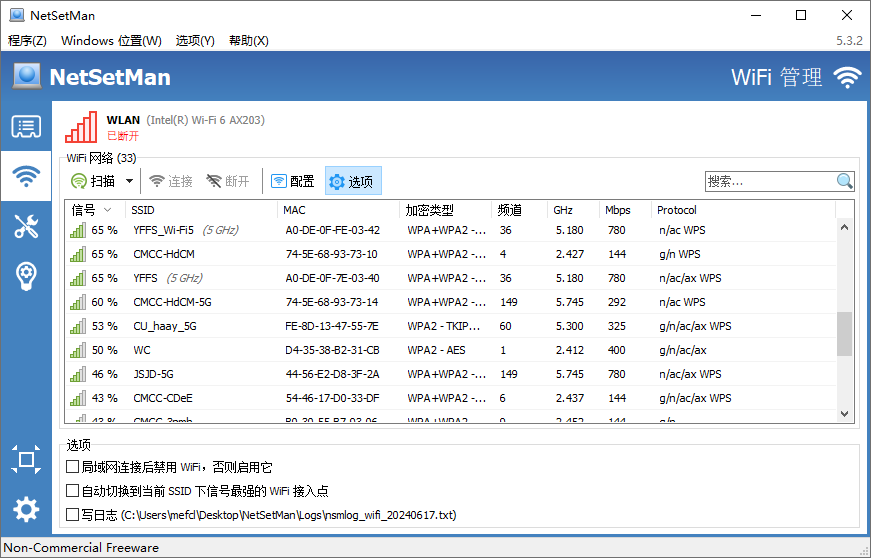
Task: Open the 扫描 dropdown arrow
Action: tap(129, 181)
